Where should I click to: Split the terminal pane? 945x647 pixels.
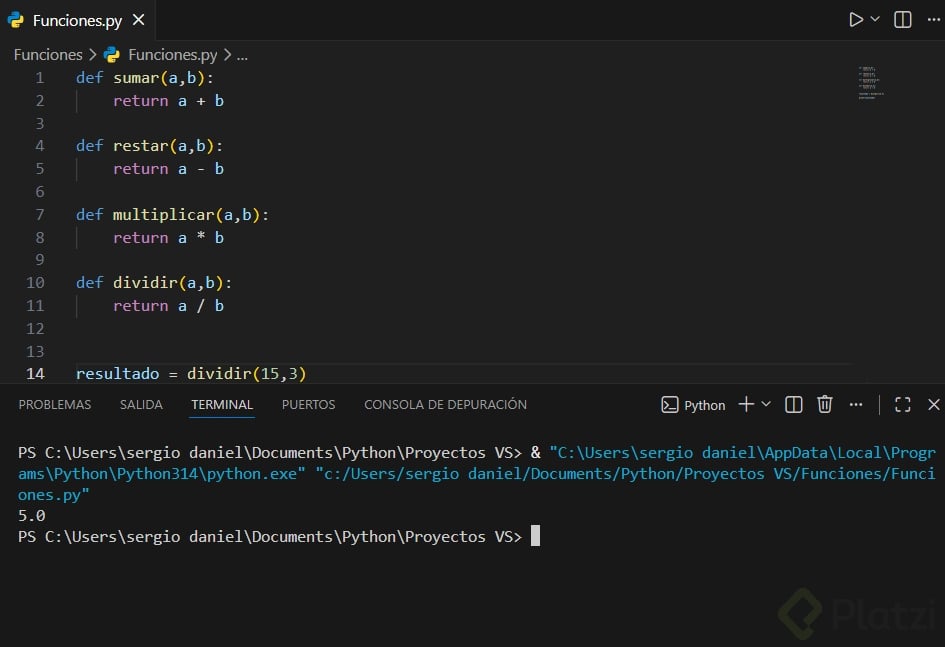click(793, 405)
